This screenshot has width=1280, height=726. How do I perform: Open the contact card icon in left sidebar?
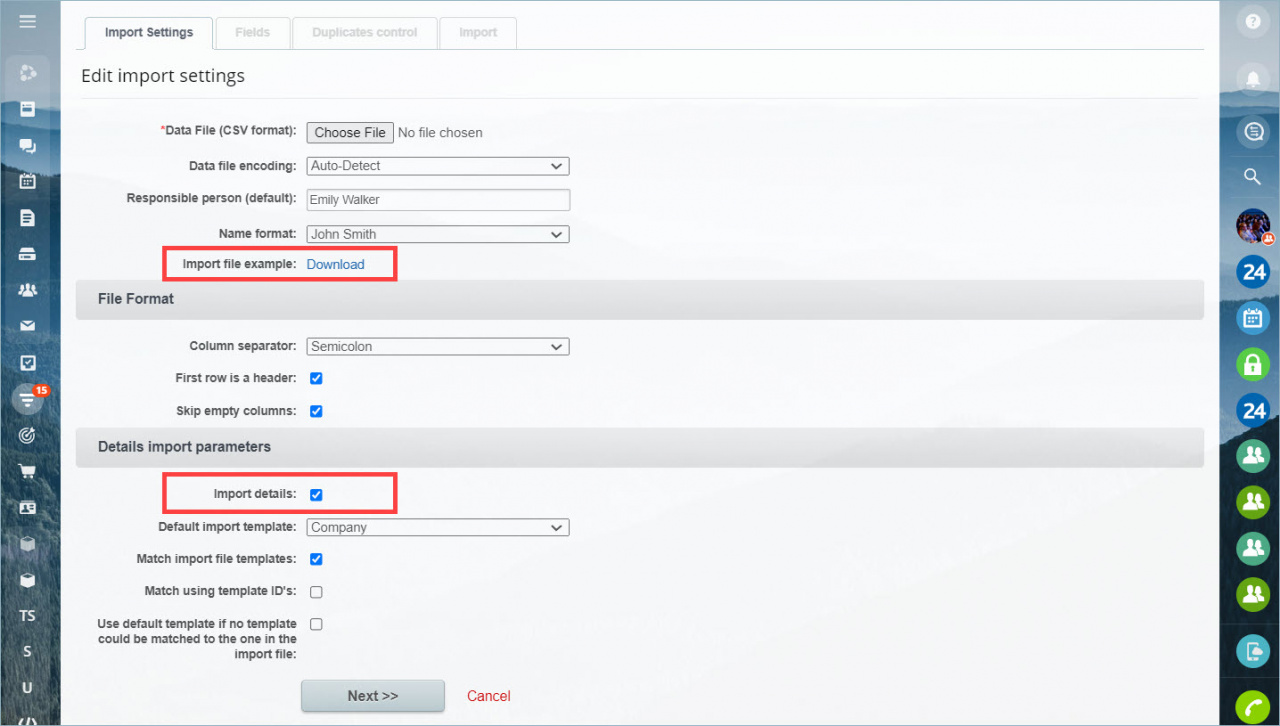28,507
